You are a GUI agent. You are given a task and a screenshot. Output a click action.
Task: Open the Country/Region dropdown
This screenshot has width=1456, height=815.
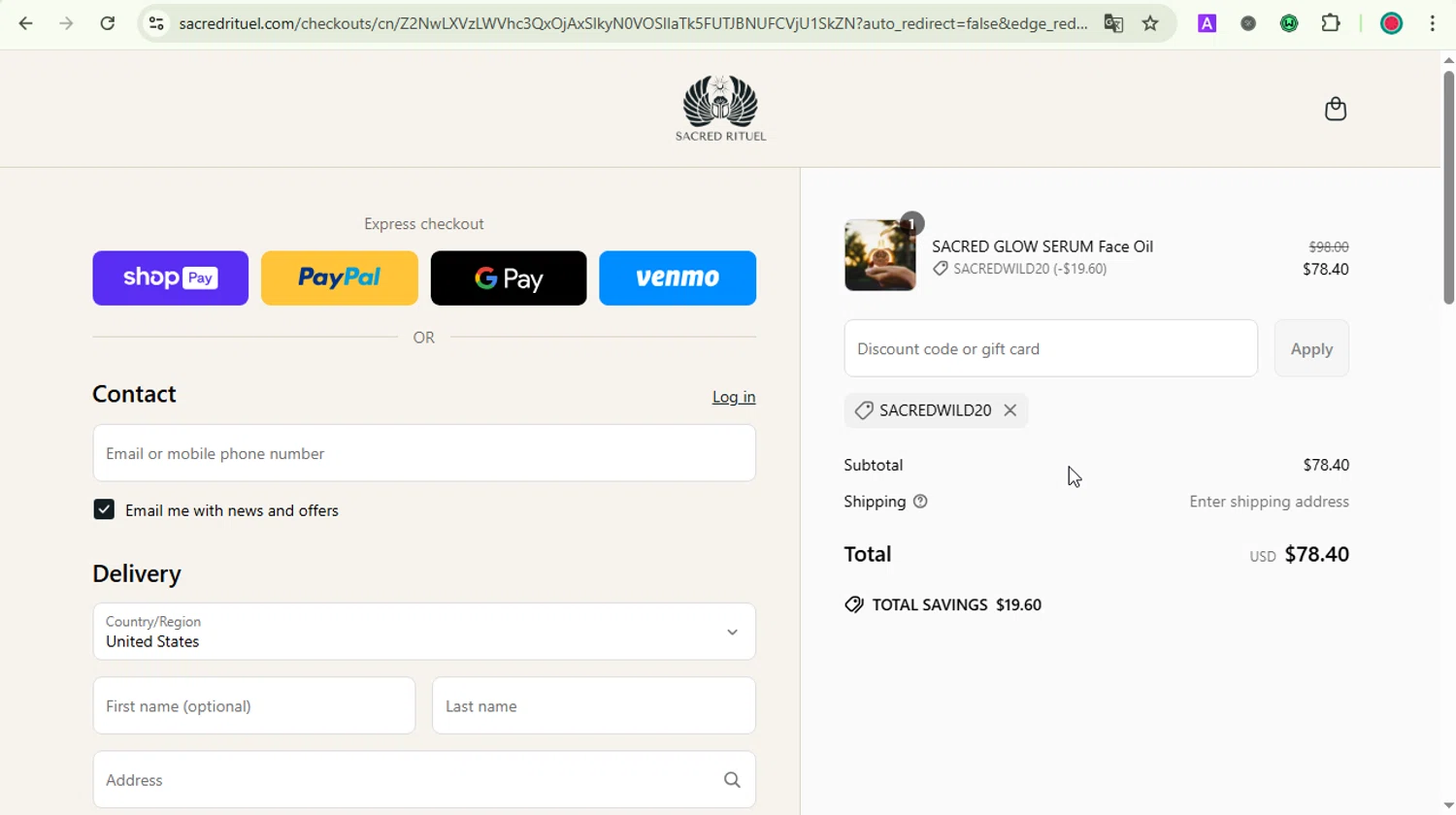click(424, 632)
